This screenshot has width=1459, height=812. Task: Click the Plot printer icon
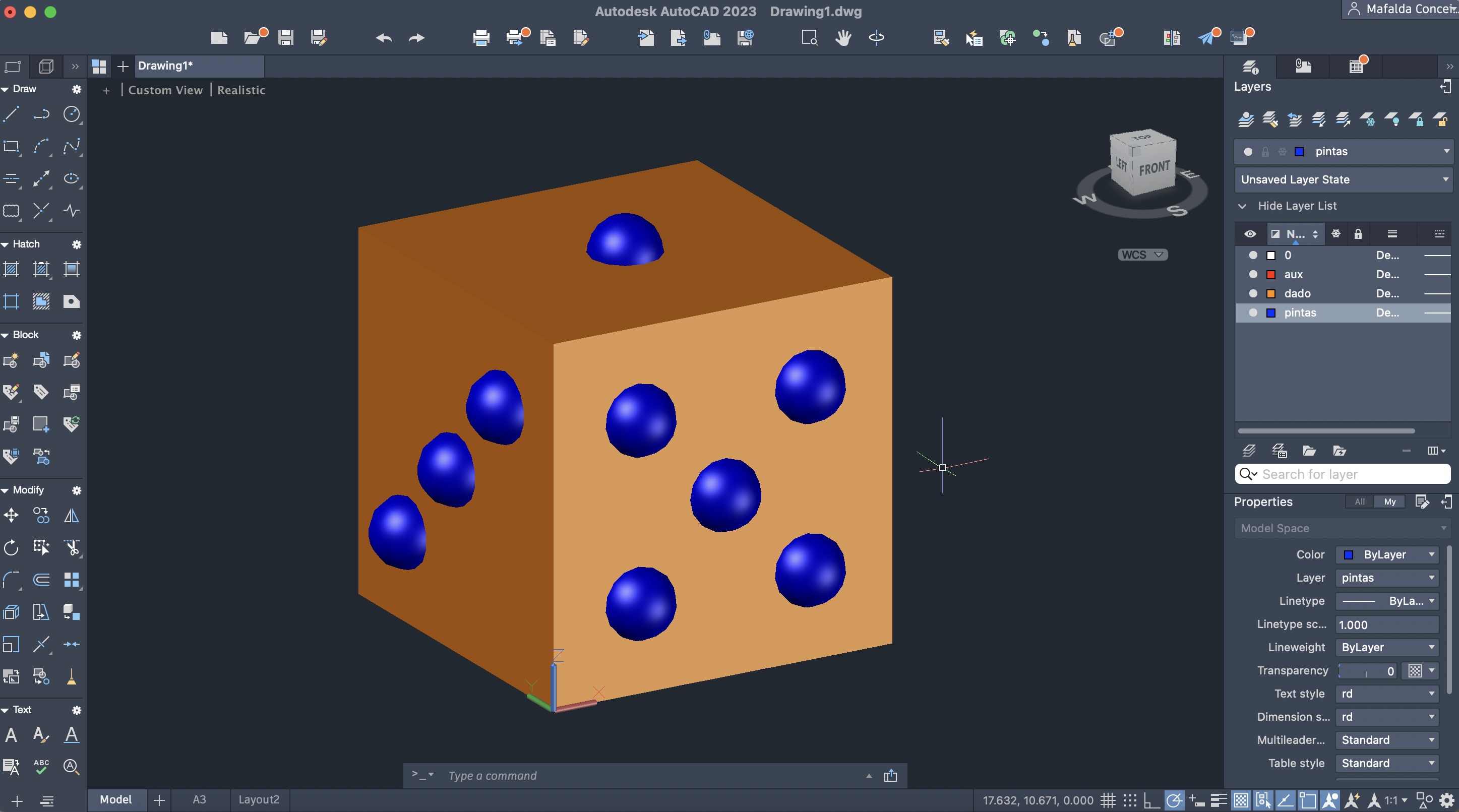[x=481, y=38]
